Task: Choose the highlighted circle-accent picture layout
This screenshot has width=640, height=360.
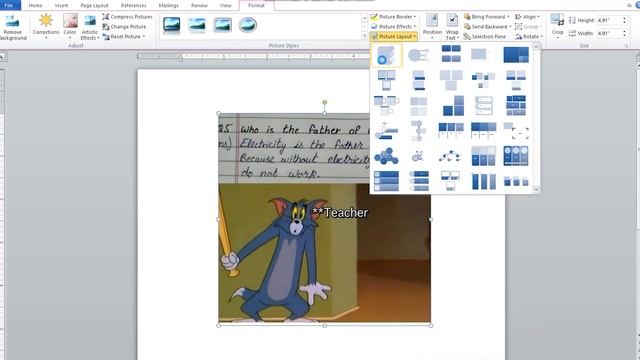Action: point(386,55)
